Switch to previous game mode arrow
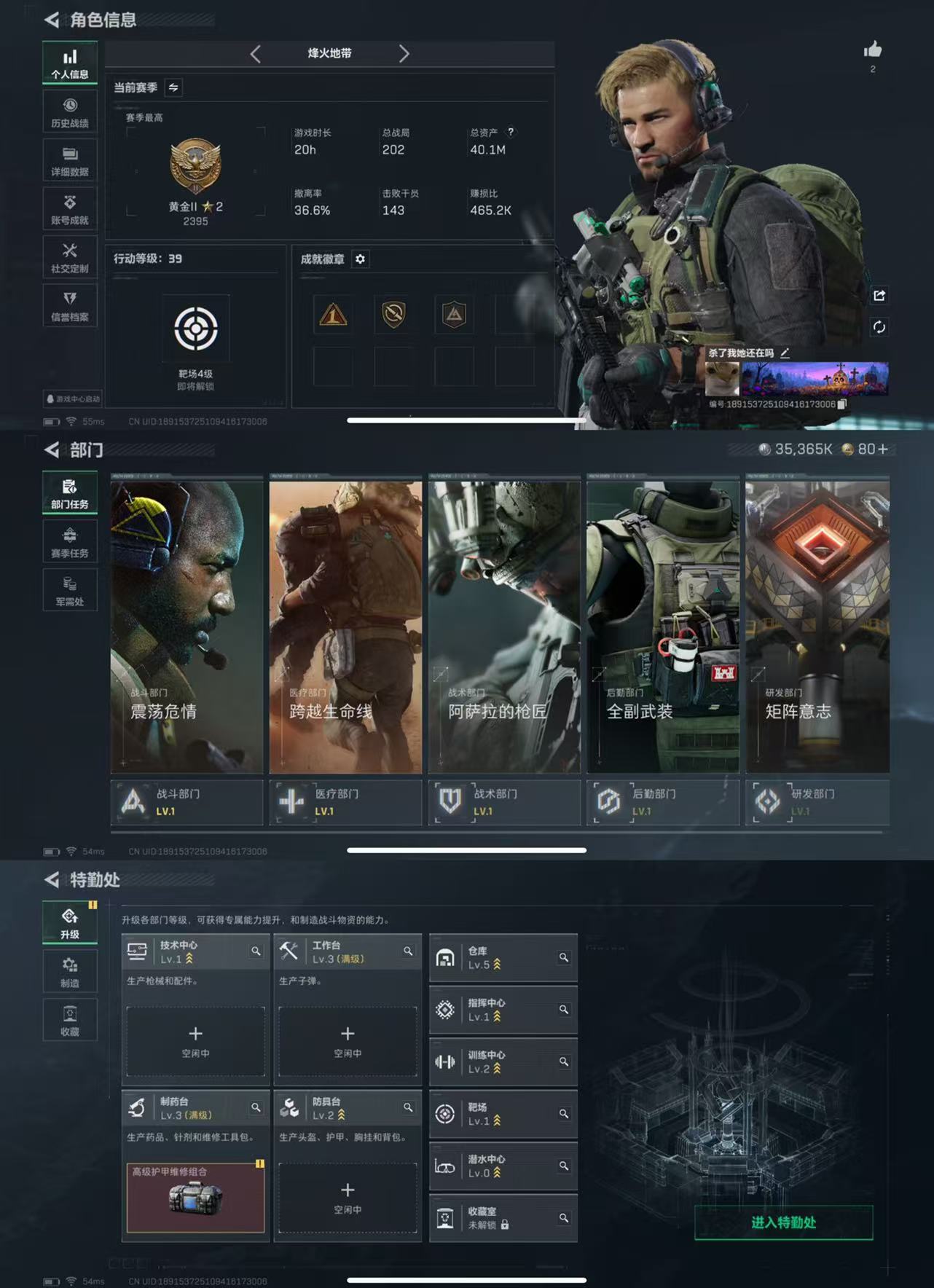Viewport: 934px width, 1288px height. coord(255,54)
